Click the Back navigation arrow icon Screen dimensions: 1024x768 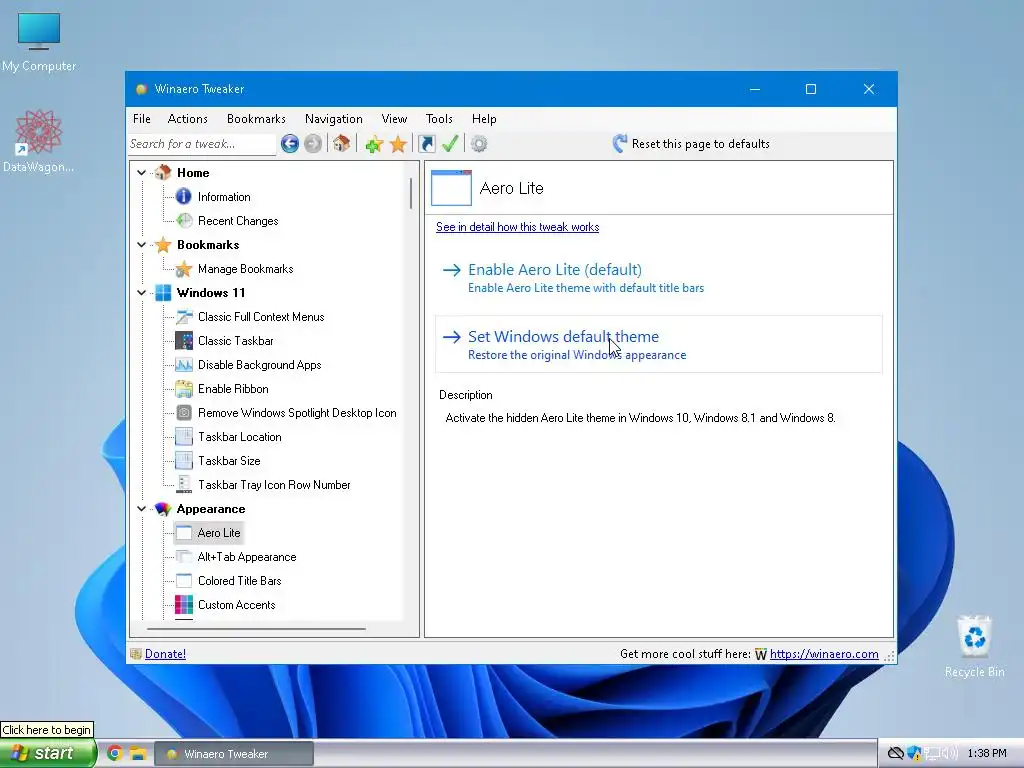click(x=290, y=144)
